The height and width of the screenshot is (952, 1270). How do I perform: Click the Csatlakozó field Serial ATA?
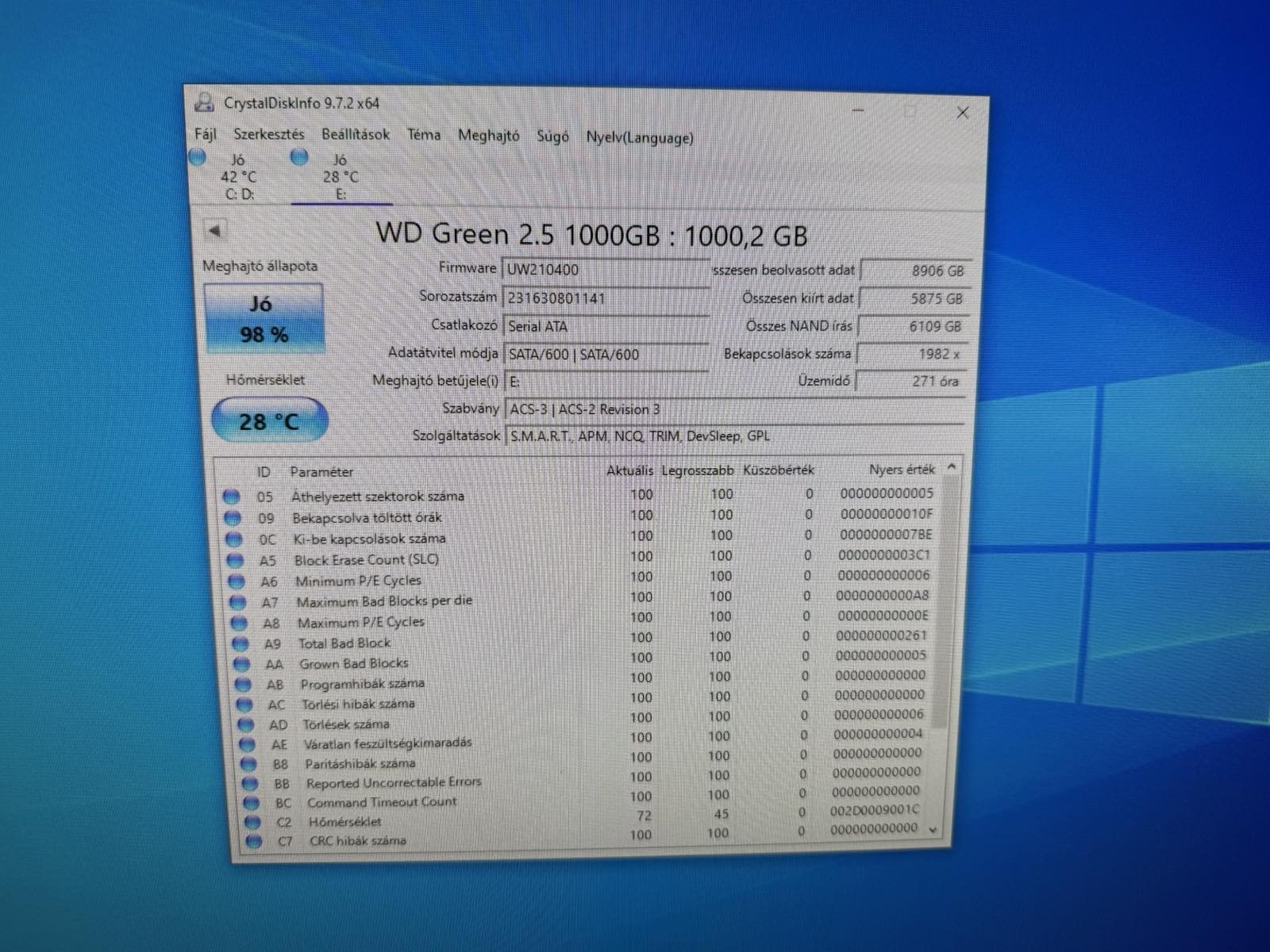(x=606, y=326)
